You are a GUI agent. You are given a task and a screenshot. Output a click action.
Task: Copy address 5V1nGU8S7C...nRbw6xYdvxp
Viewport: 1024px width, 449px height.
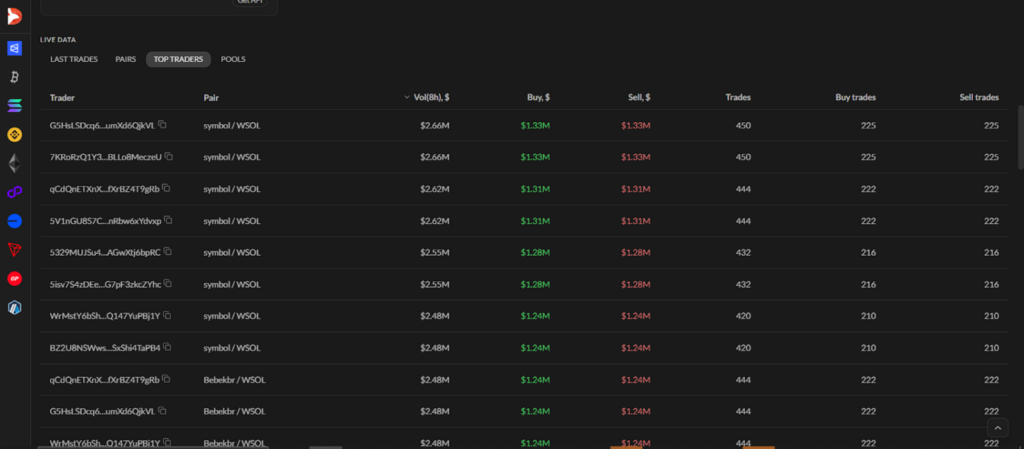click(168, 220)
